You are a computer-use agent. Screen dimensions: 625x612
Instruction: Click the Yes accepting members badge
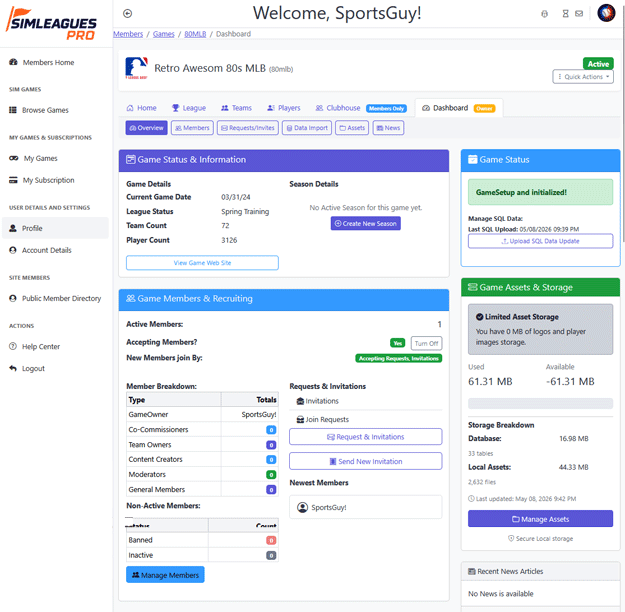[x=397, y=343]
